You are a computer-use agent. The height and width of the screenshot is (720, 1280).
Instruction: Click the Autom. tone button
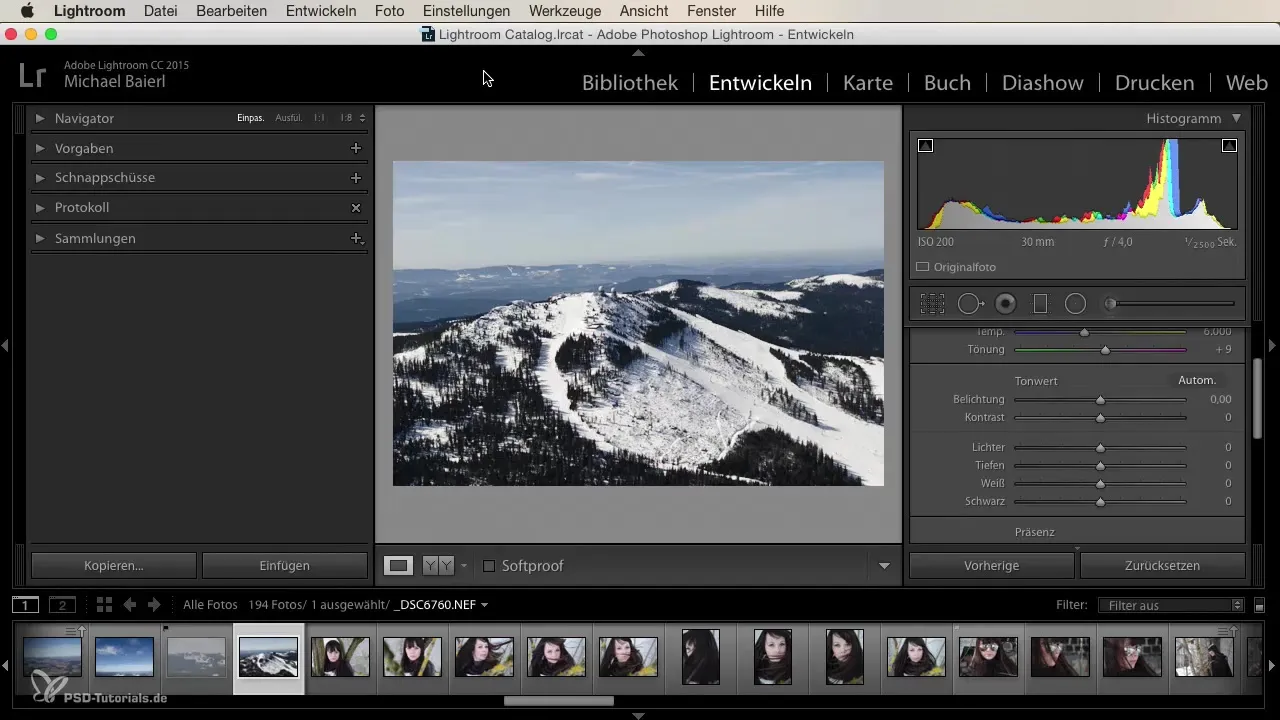[1197, 381]
